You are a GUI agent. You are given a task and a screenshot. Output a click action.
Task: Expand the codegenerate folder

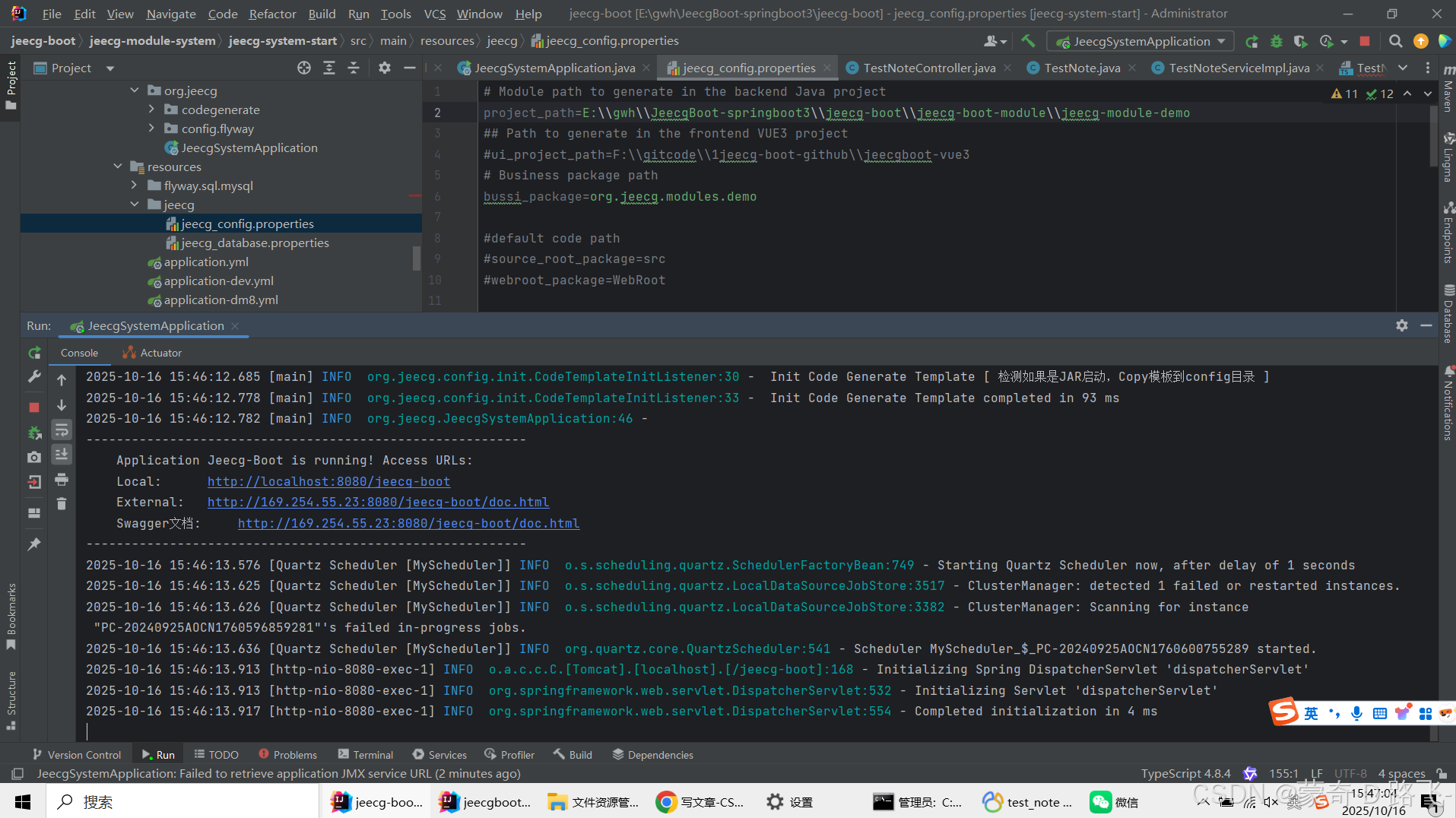[151, 109]
